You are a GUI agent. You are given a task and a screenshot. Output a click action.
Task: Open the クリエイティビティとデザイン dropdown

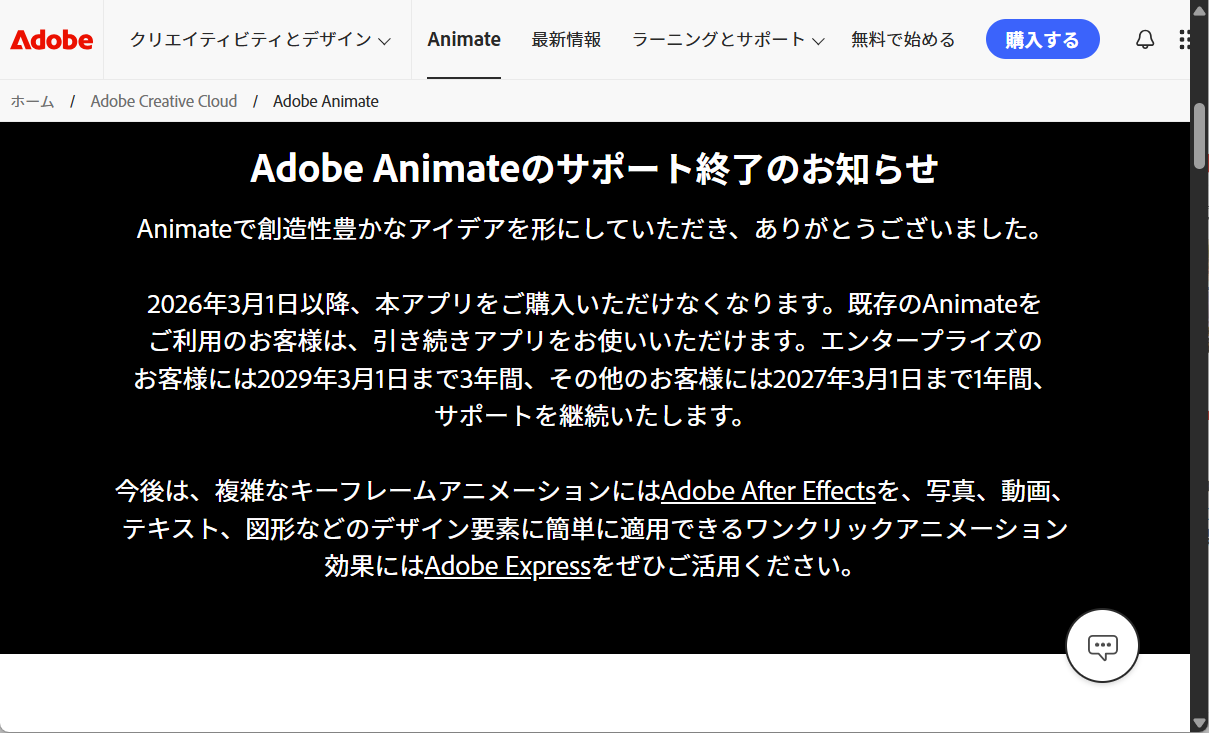pos(248,39)
